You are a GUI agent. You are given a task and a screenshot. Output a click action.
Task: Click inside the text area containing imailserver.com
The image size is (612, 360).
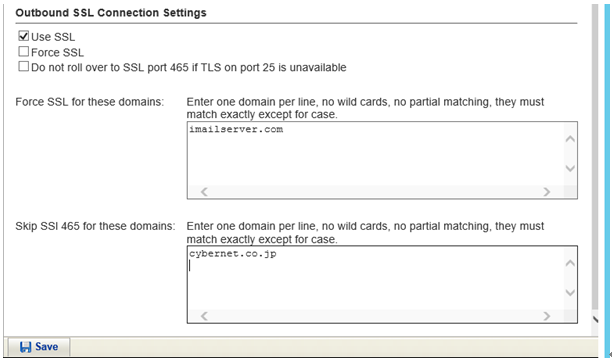point(375,154)
